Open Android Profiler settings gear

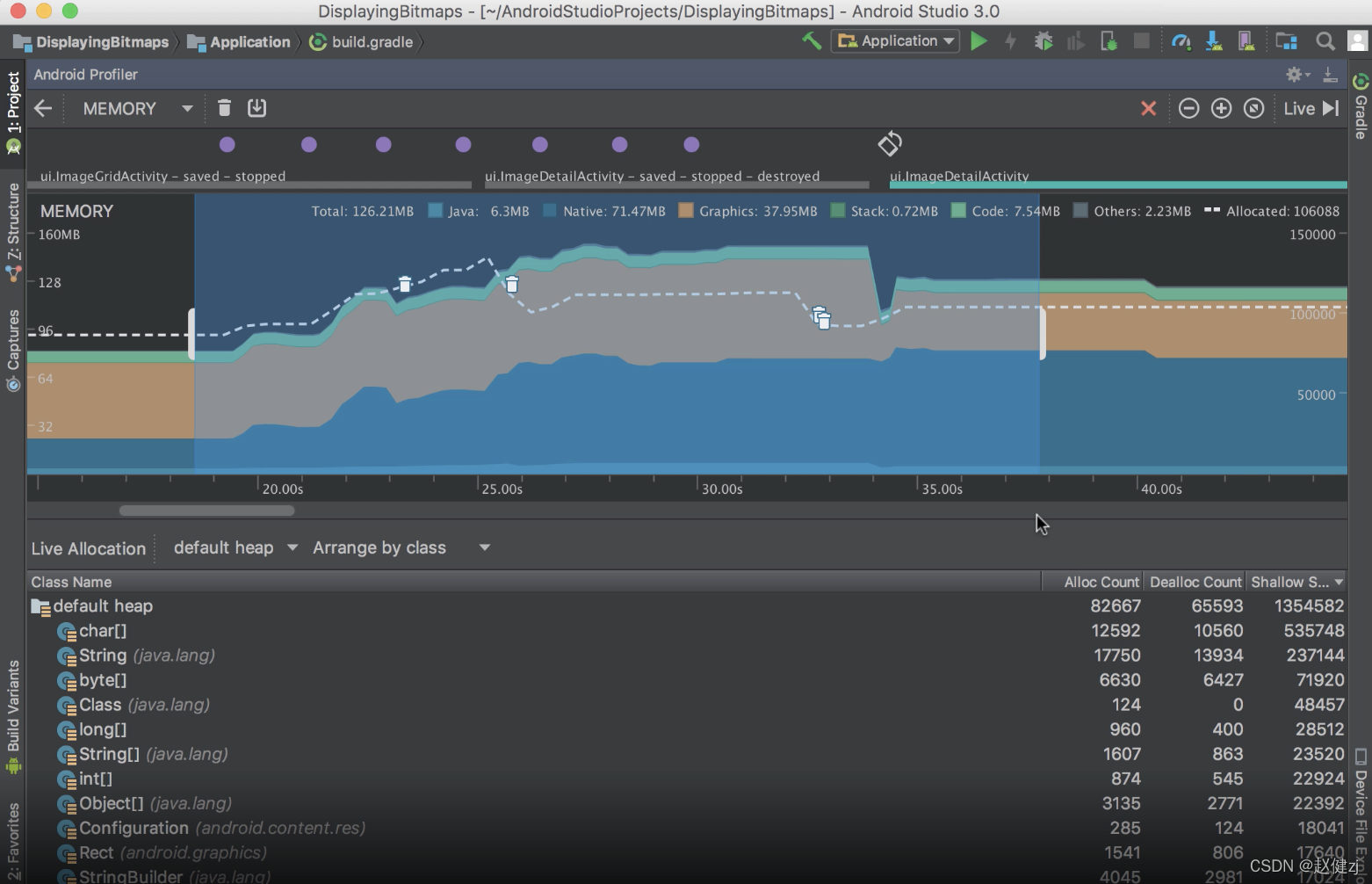1293,75
